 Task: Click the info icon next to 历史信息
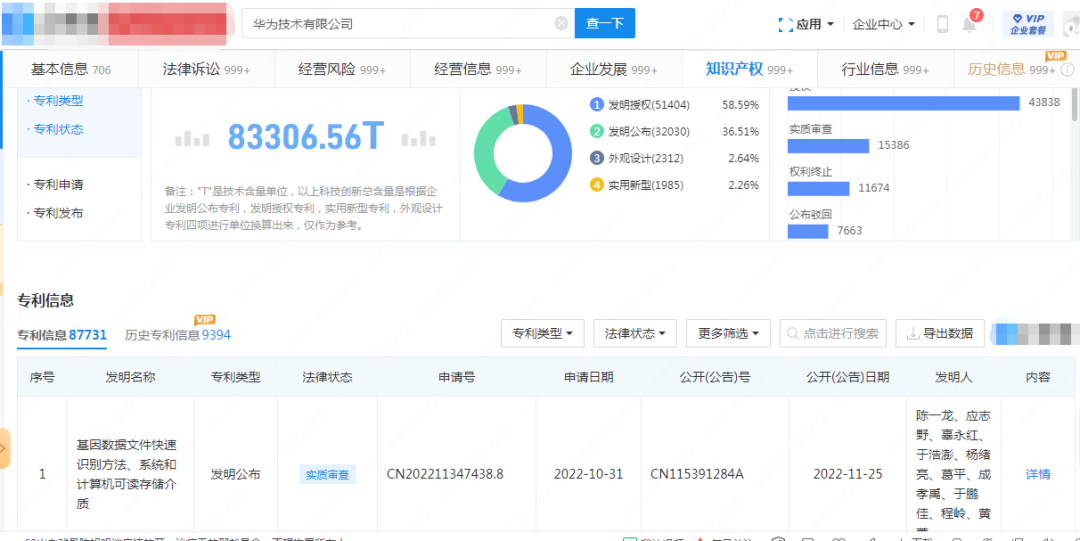[x=1067, y=69]
